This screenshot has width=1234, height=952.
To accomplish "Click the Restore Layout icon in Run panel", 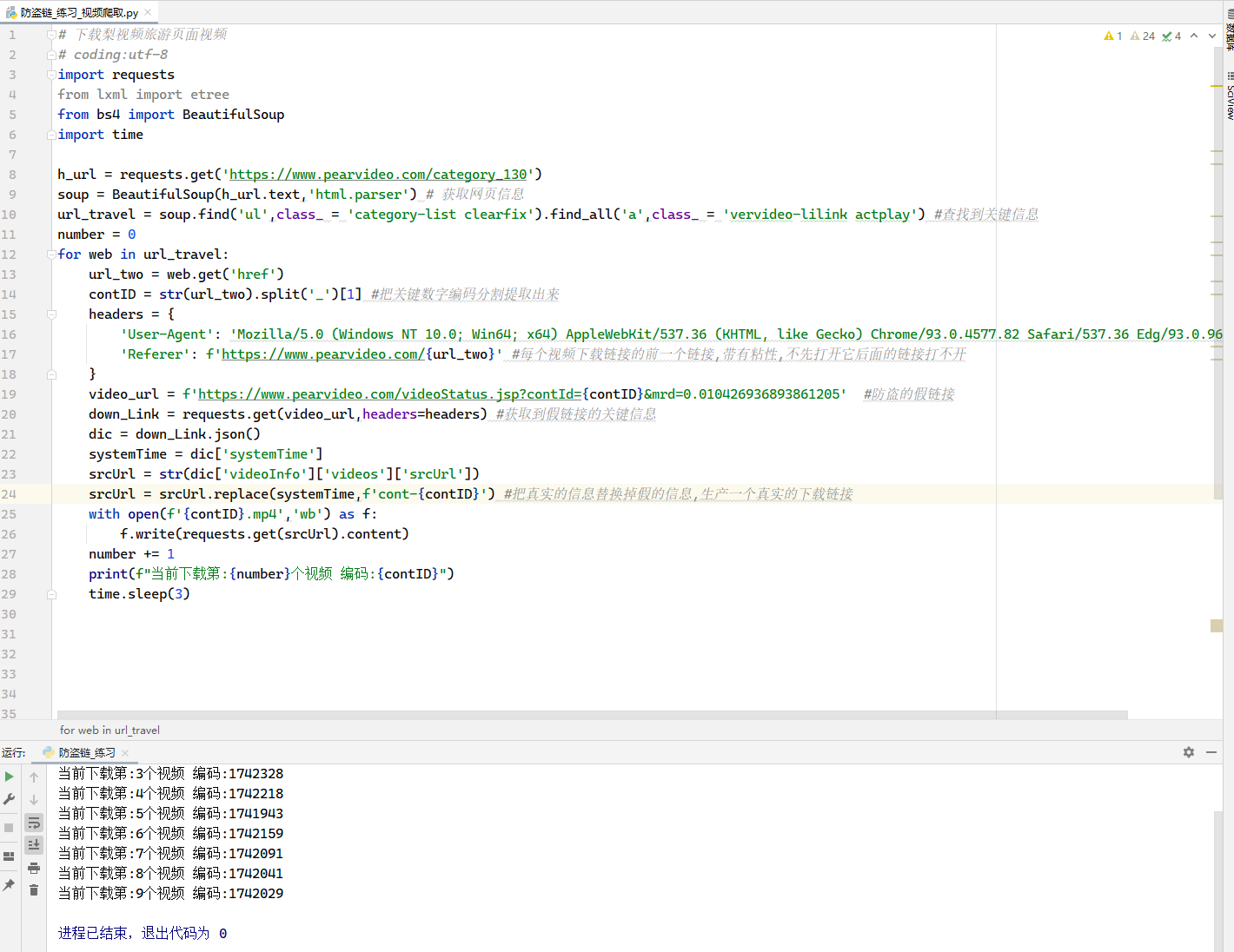I will [x=10, y=856].
